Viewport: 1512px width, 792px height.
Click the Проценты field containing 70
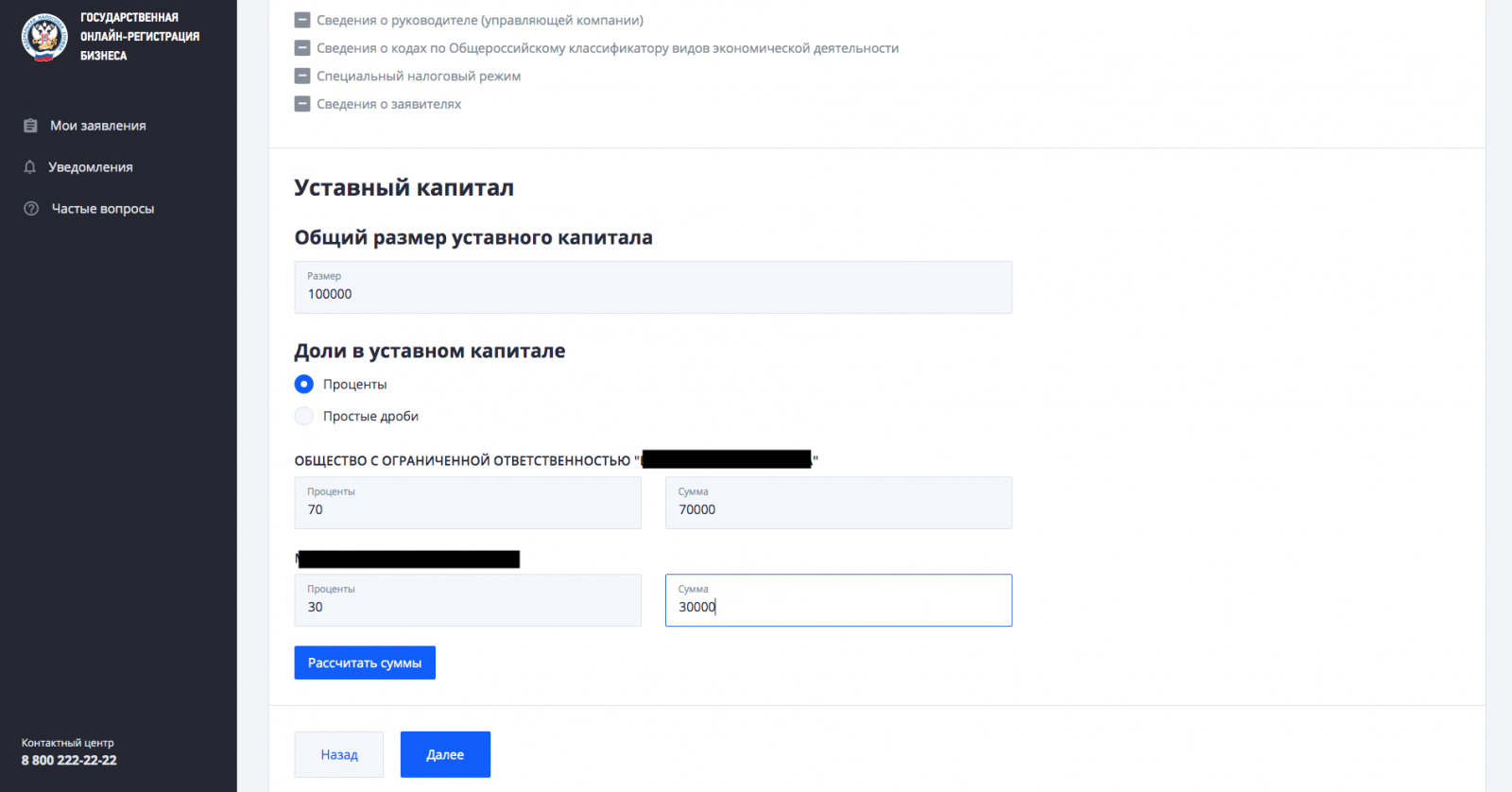pos(468,503)
